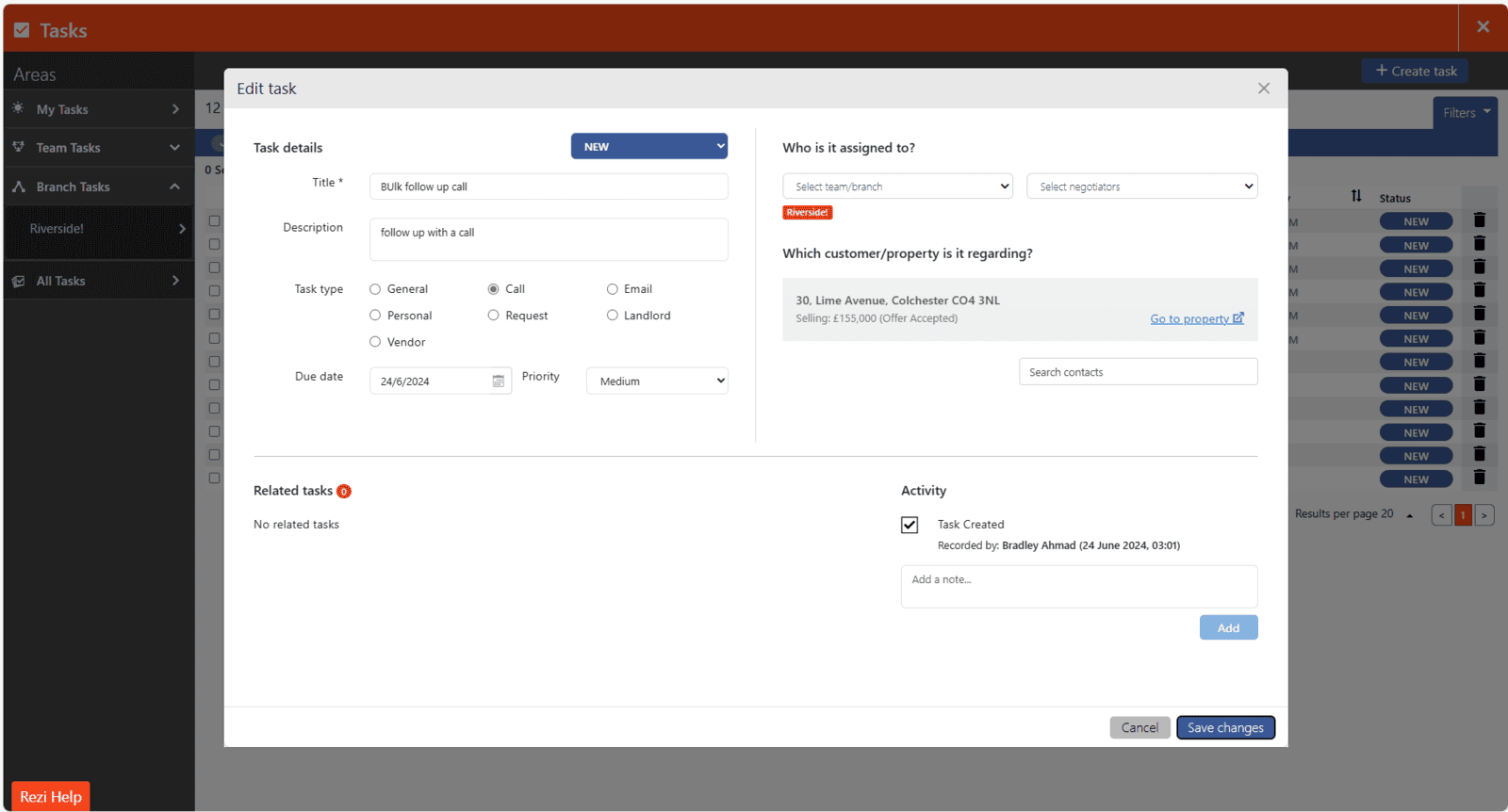Screen dimensions: 1508x812
Task: Click the Branch Tasks icon in sidebar
Action: click(x=18, y=187)
